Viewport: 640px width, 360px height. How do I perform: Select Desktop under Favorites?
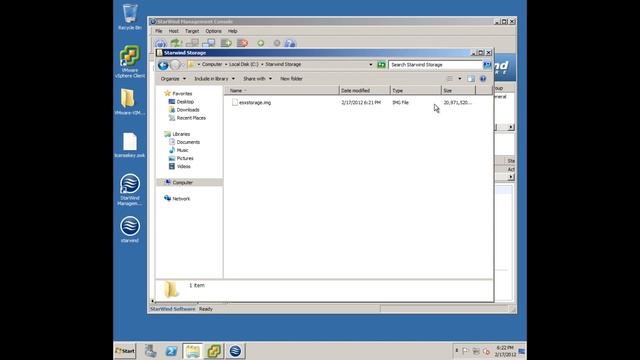(181, 102)
